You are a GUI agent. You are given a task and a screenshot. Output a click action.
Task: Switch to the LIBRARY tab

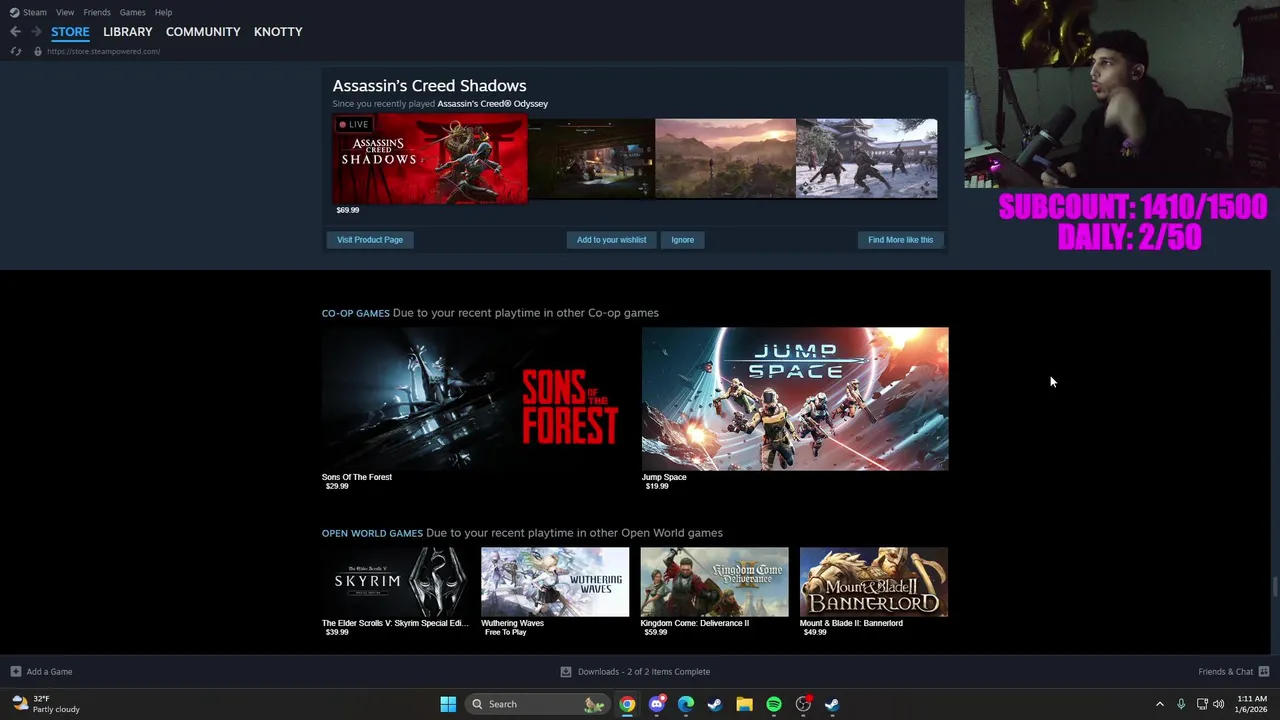point(128,32)
